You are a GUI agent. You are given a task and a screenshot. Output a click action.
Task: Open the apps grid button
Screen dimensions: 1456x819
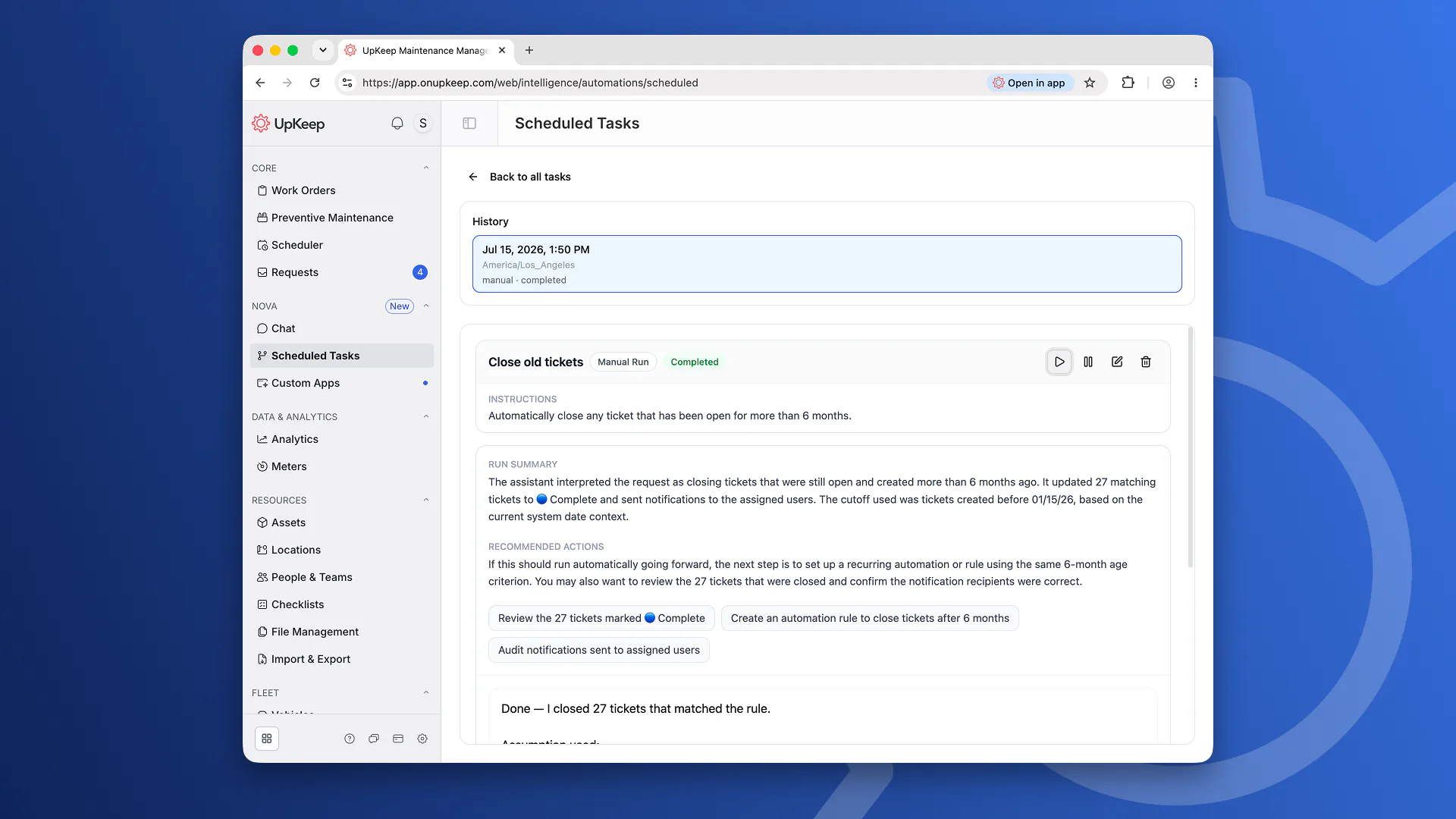coord(267,739)
